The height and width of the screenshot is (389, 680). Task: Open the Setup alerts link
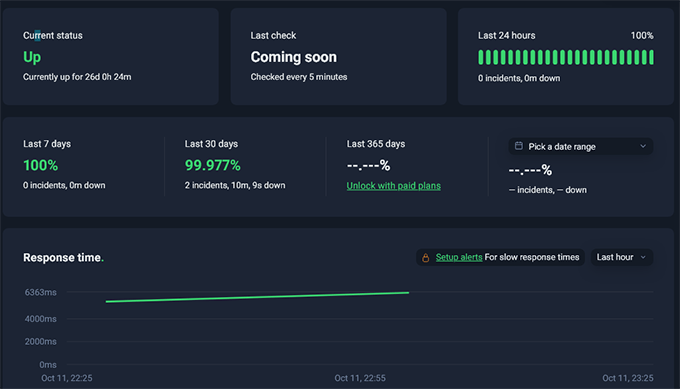pyautogui.click(x=459, y=257)
